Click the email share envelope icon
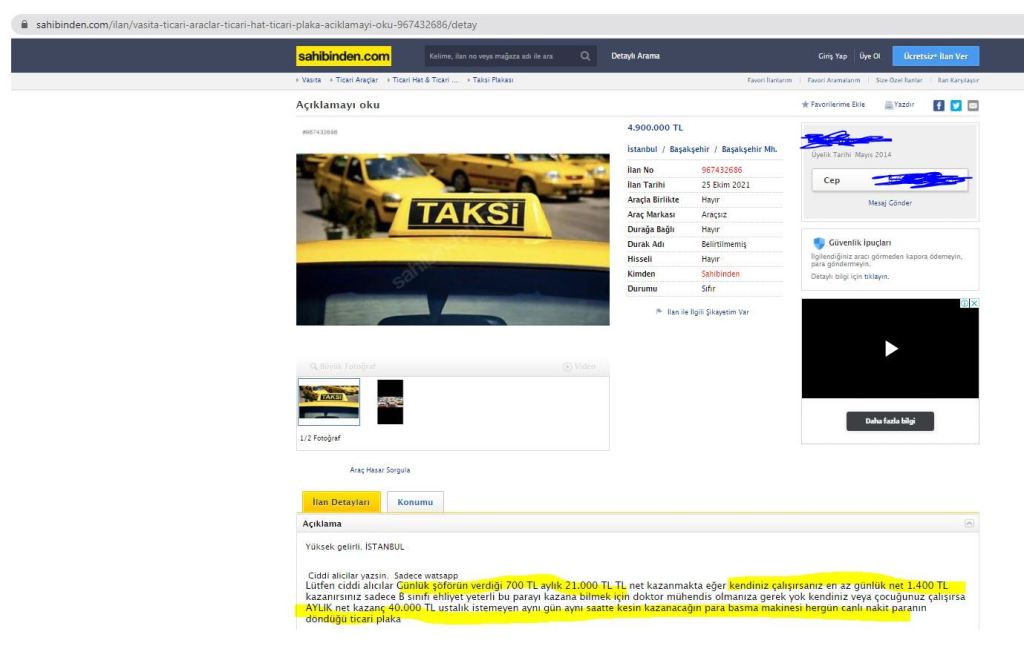This screenshot has width=1024, height=669. [x=972, y=105]
